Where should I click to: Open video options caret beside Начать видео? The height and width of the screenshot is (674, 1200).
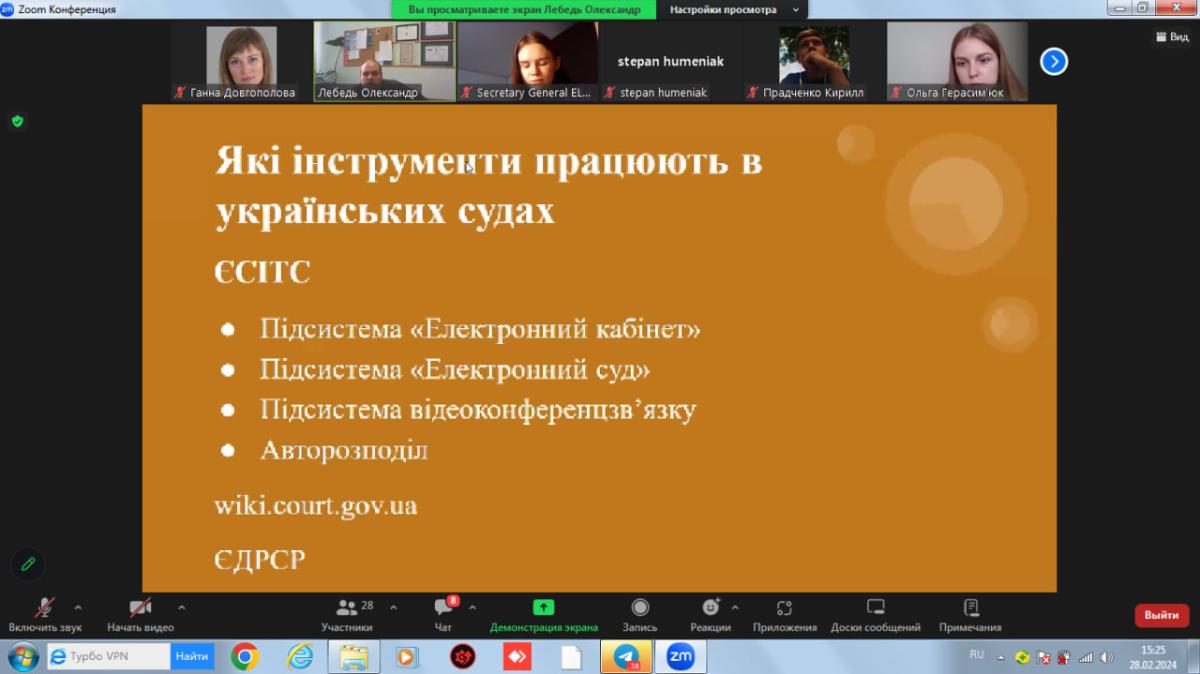181,607
